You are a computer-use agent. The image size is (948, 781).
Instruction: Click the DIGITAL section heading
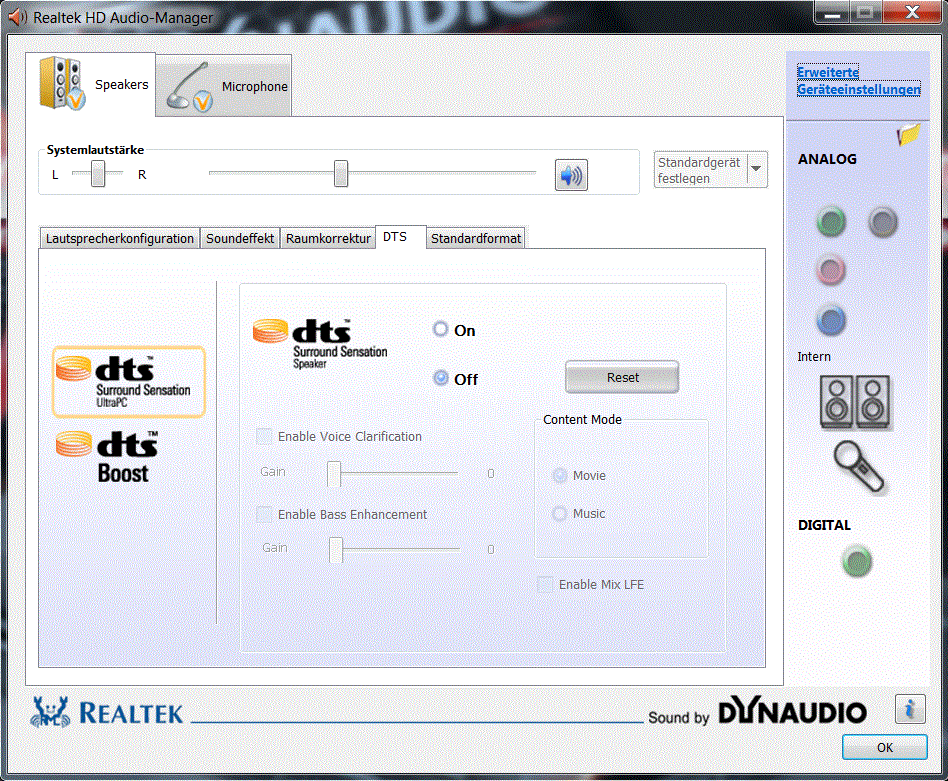824,525
